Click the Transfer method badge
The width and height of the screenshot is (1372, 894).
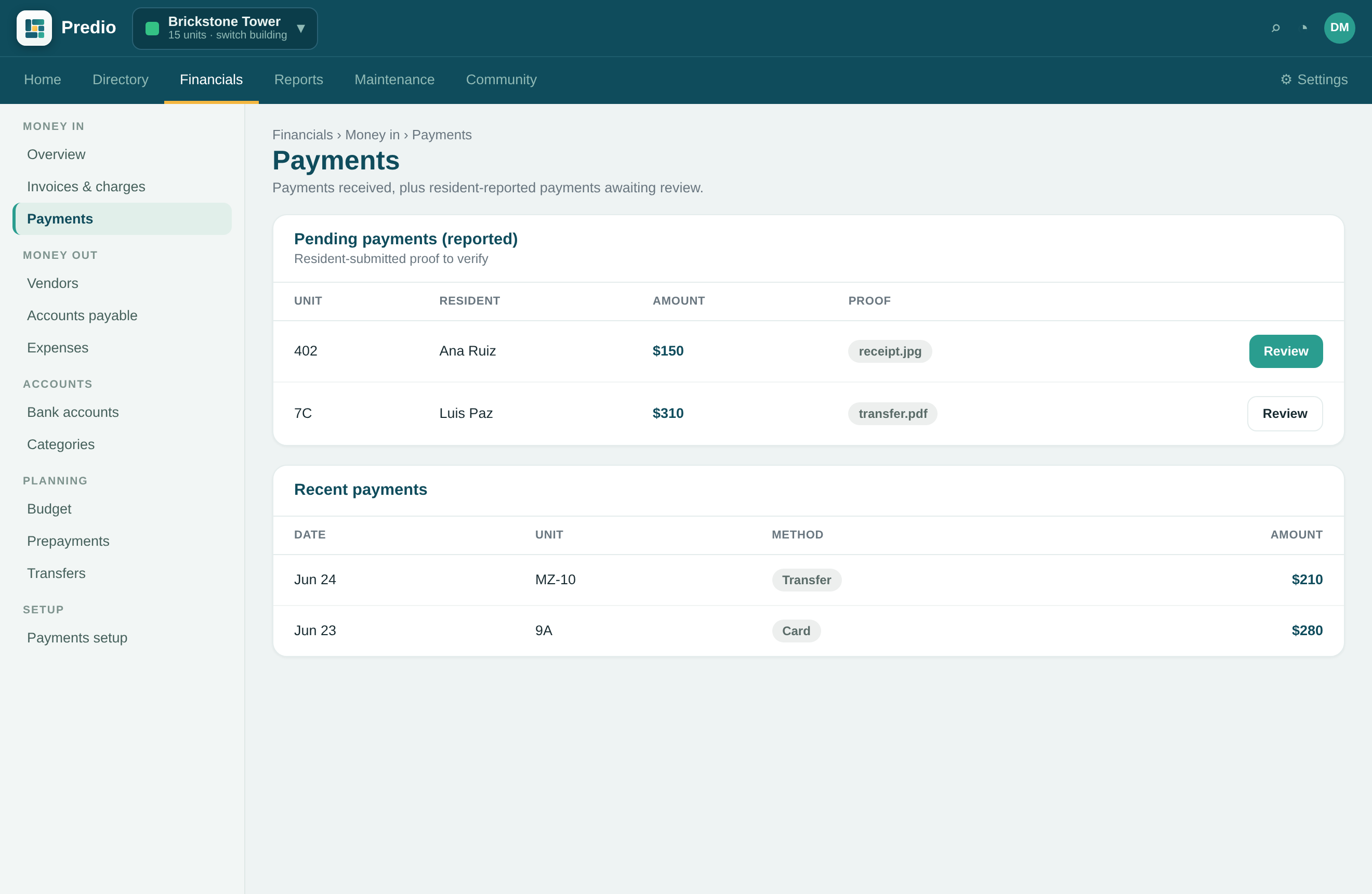[807, 580]
